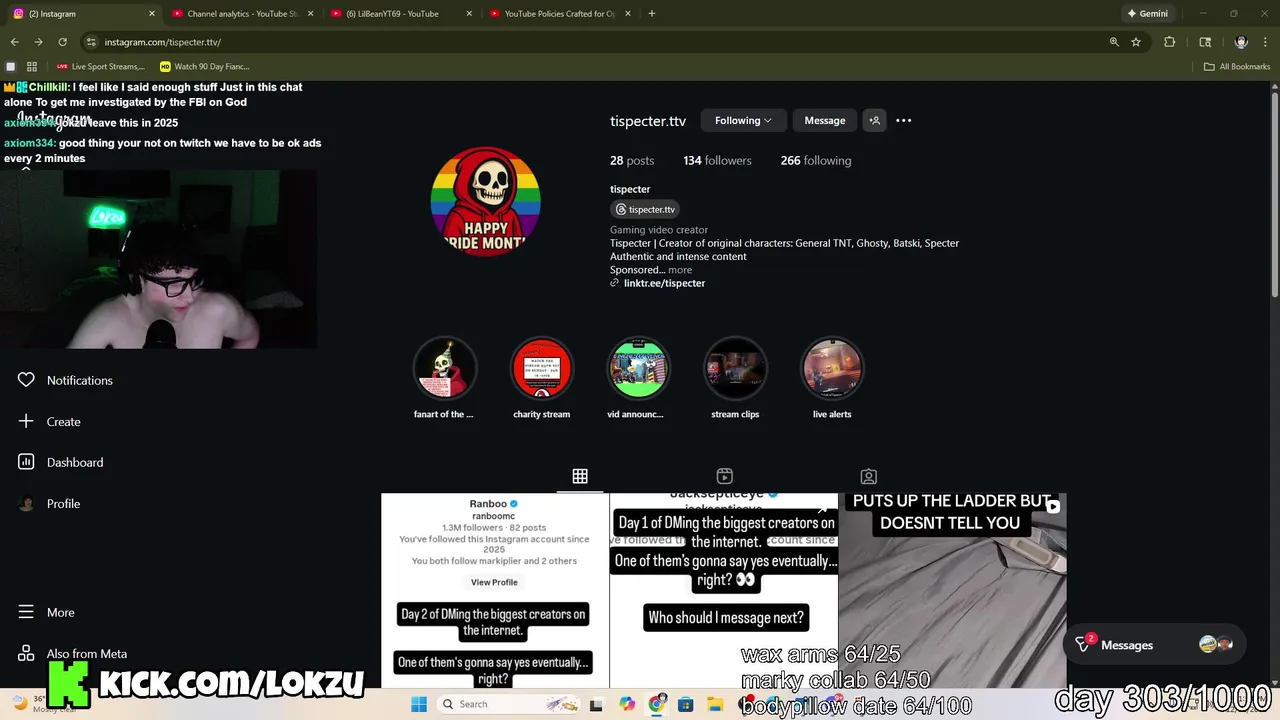Reload the Instagram page
The height and width of the screenshot is (720, 1280).
tap(62, 42)
